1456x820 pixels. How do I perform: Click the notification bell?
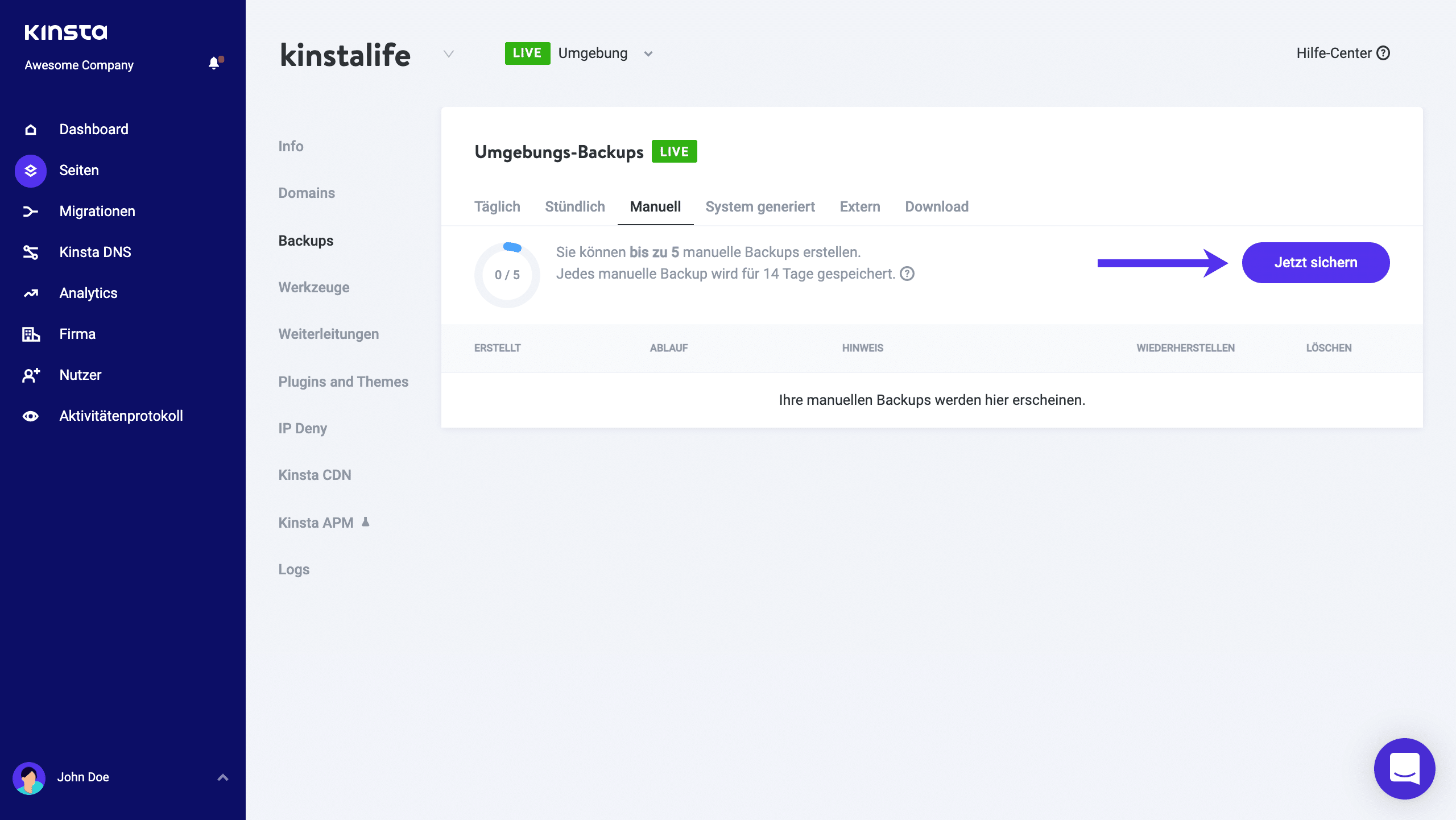214,63
